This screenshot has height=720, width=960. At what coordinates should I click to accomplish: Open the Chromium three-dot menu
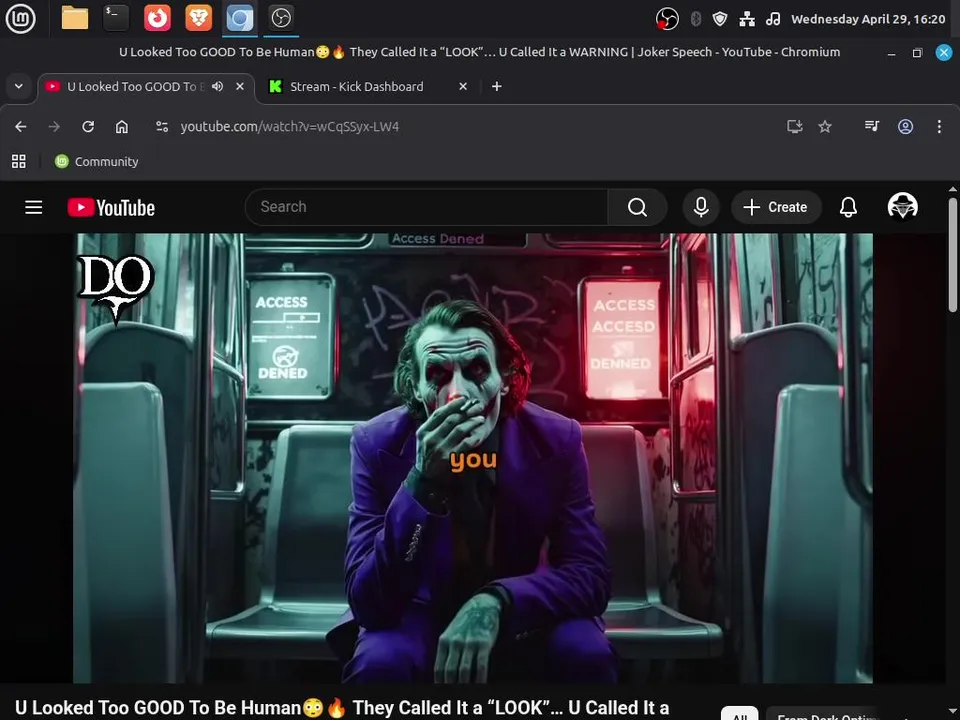(939, 127)
